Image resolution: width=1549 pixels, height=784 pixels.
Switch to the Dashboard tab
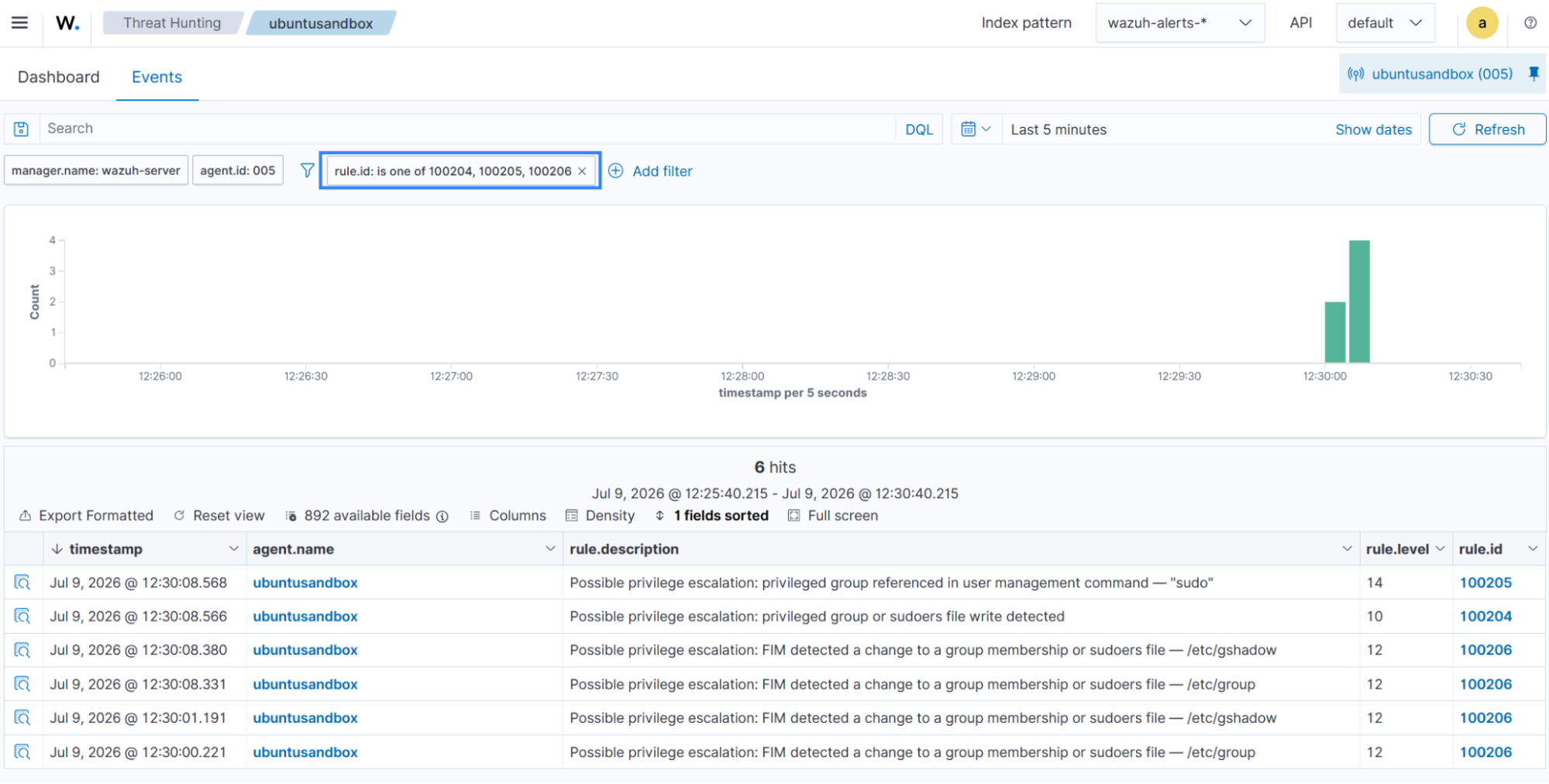point(59,77)
